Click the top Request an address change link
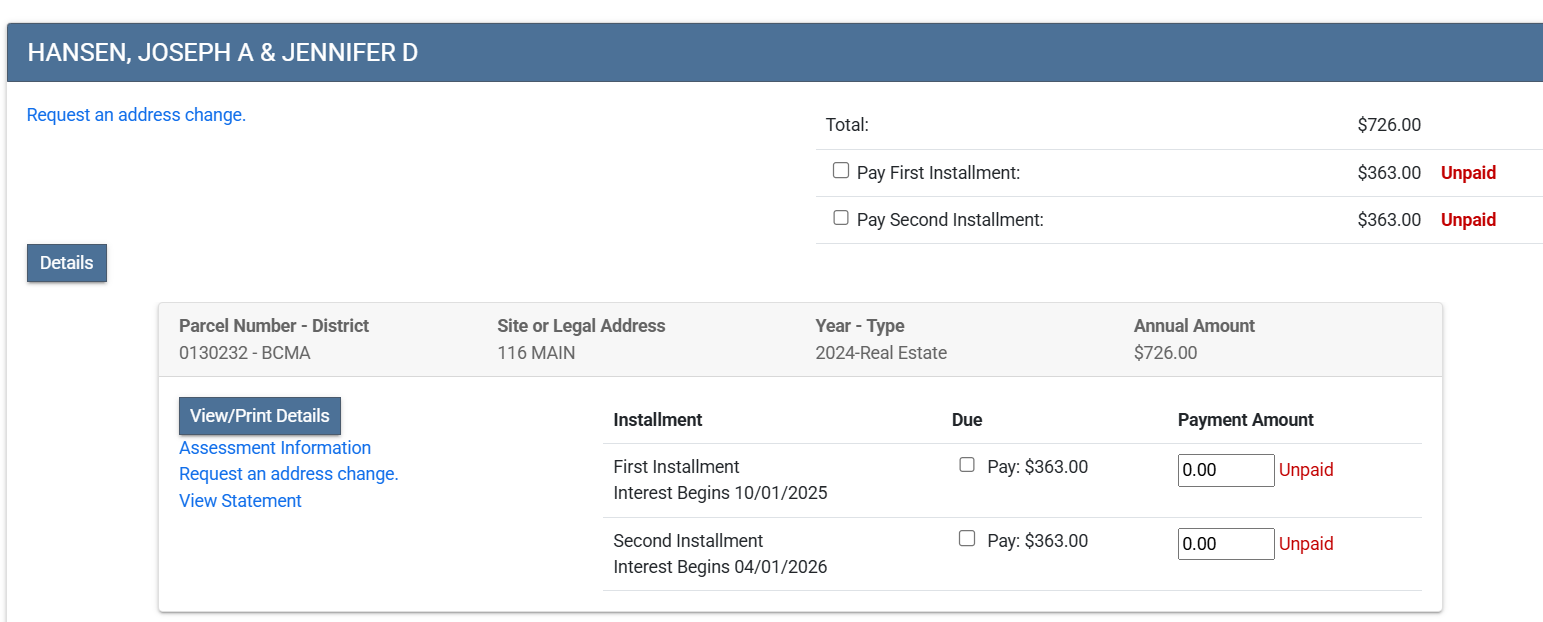Viewport: 1543px width, 622px height. pyautogui.click(x=136, y=115)
